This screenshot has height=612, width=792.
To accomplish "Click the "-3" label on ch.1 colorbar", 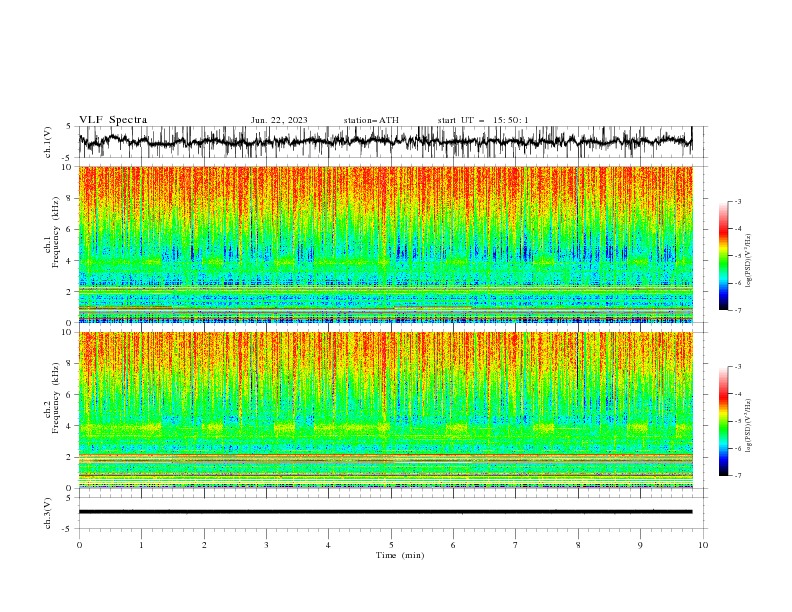I will click(737, 201).
